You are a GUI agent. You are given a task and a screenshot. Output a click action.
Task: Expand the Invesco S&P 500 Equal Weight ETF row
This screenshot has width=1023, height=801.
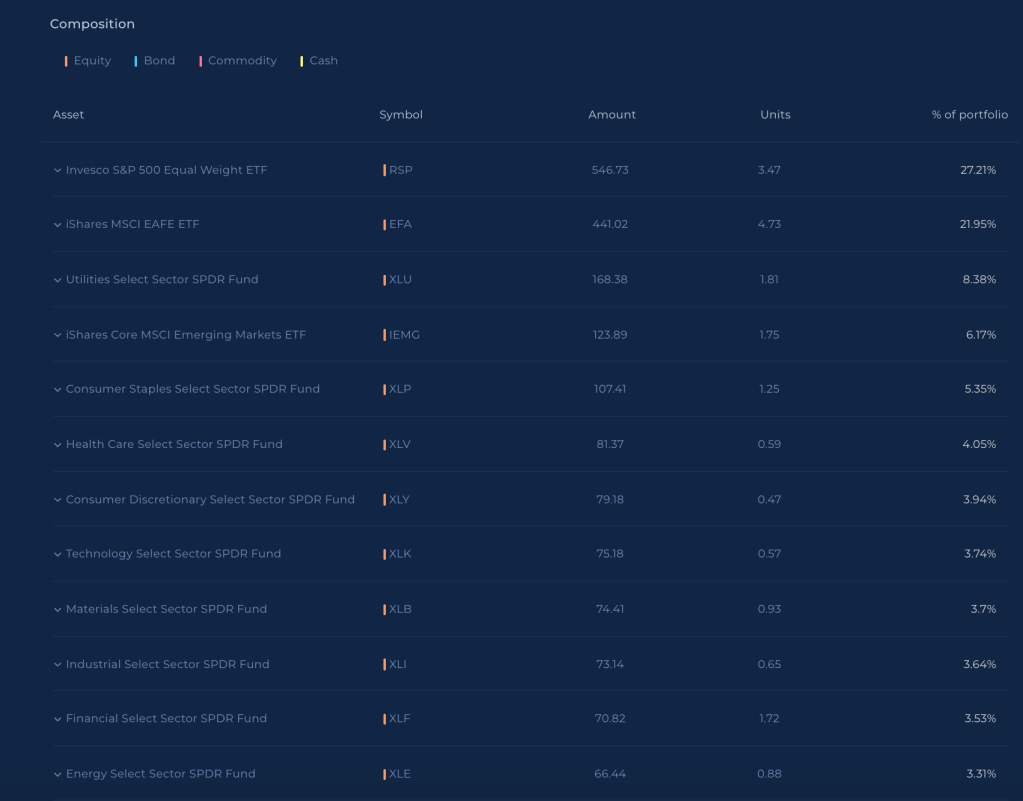coord(58,170)
